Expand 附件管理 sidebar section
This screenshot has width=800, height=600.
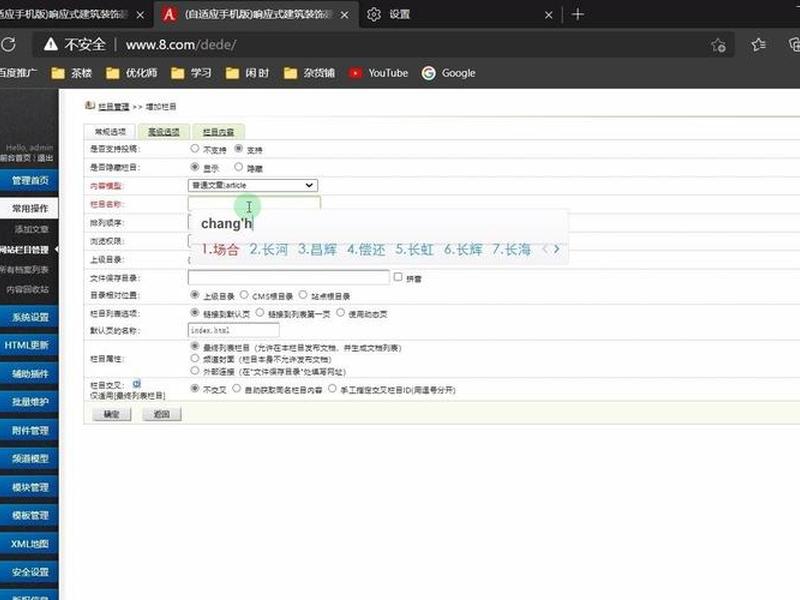click(29, 431)
